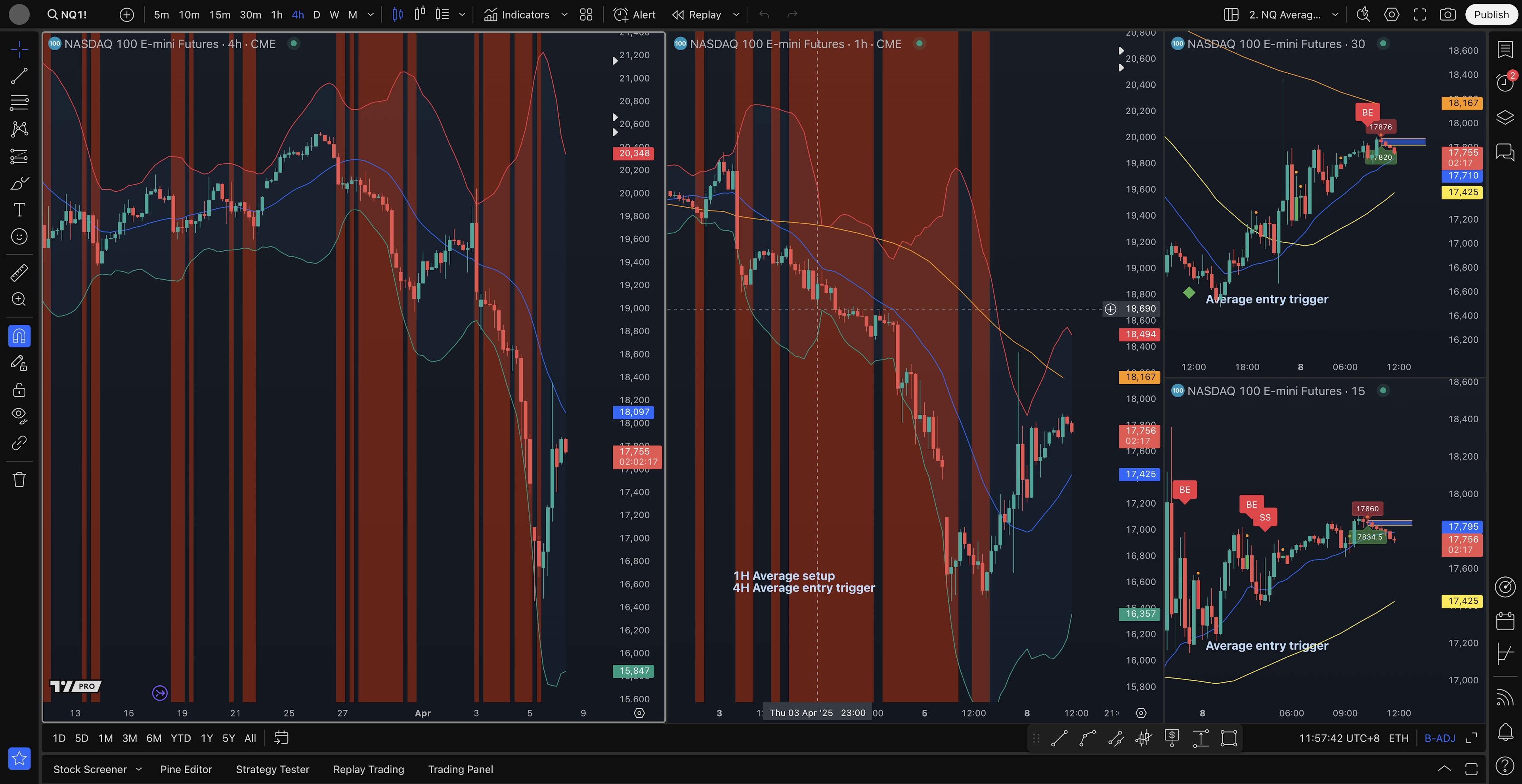
Task: Toggle Magnet mode in drawing toolbar
Action: [19, 336]
